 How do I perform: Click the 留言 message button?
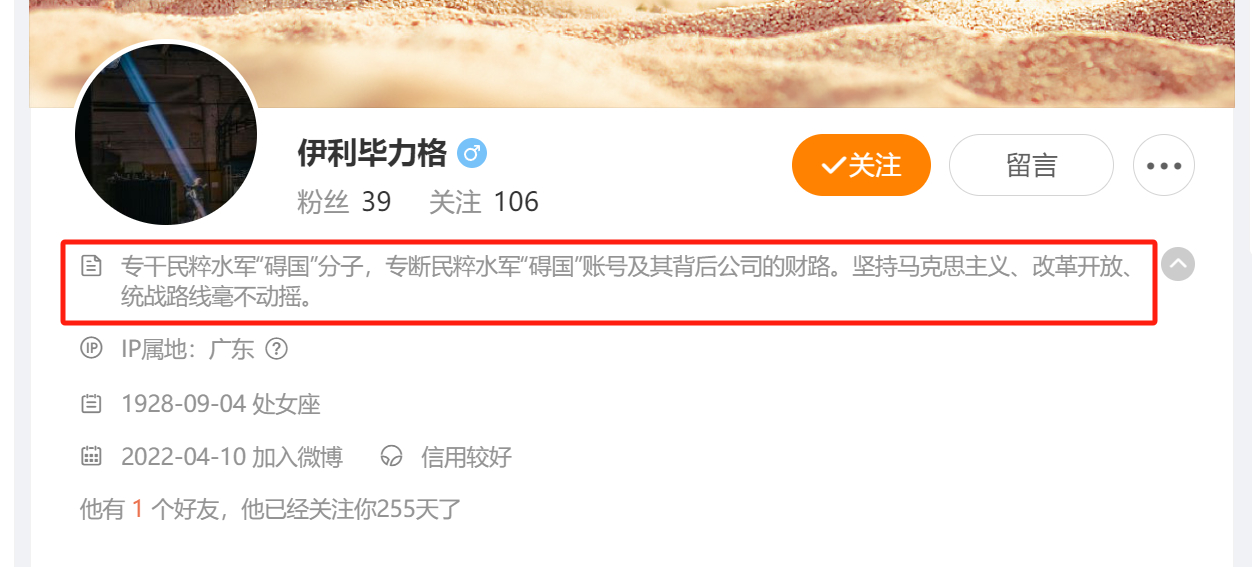[1031, 165]
